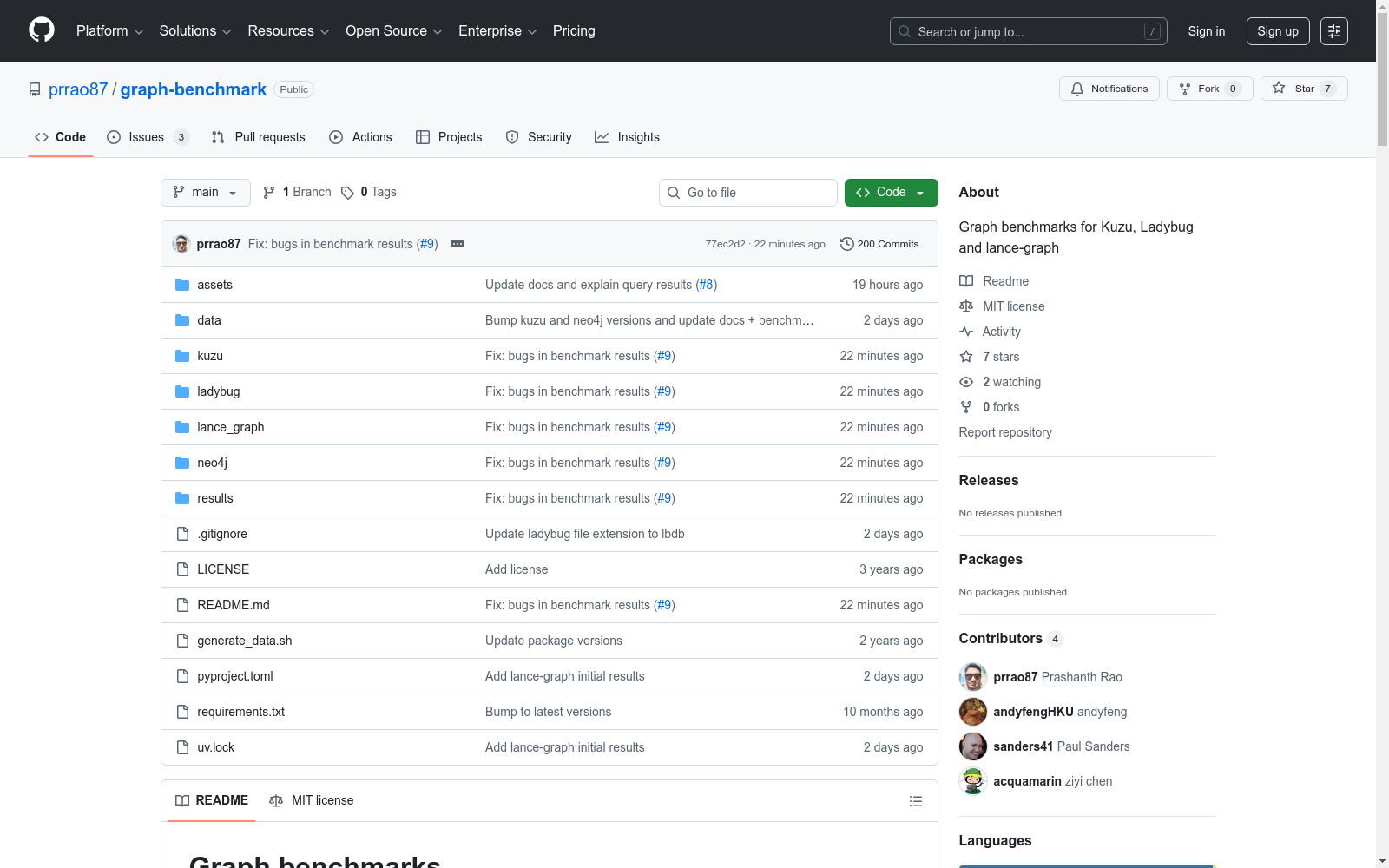The image size is (1389, 868).
Task: View the 1 Branch link
Action: click(x=297, y=192)
